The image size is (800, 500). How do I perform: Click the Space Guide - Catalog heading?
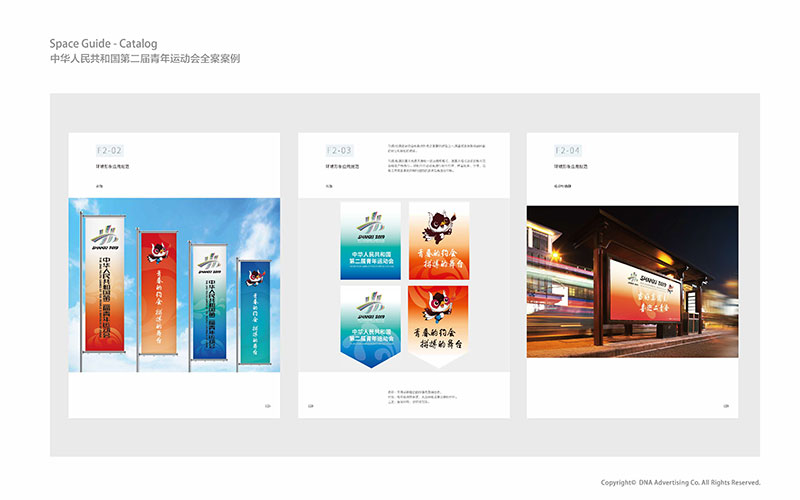[103, 44]
